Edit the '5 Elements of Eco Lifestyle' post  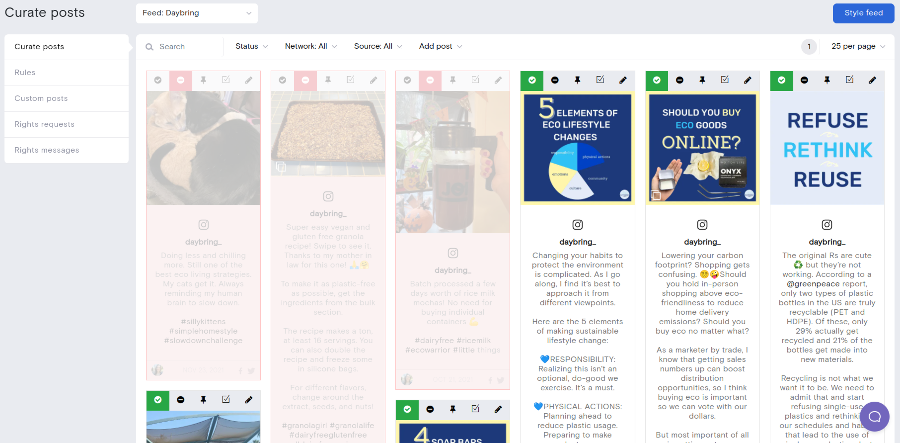pyautogui.click(x=622, y=80)
